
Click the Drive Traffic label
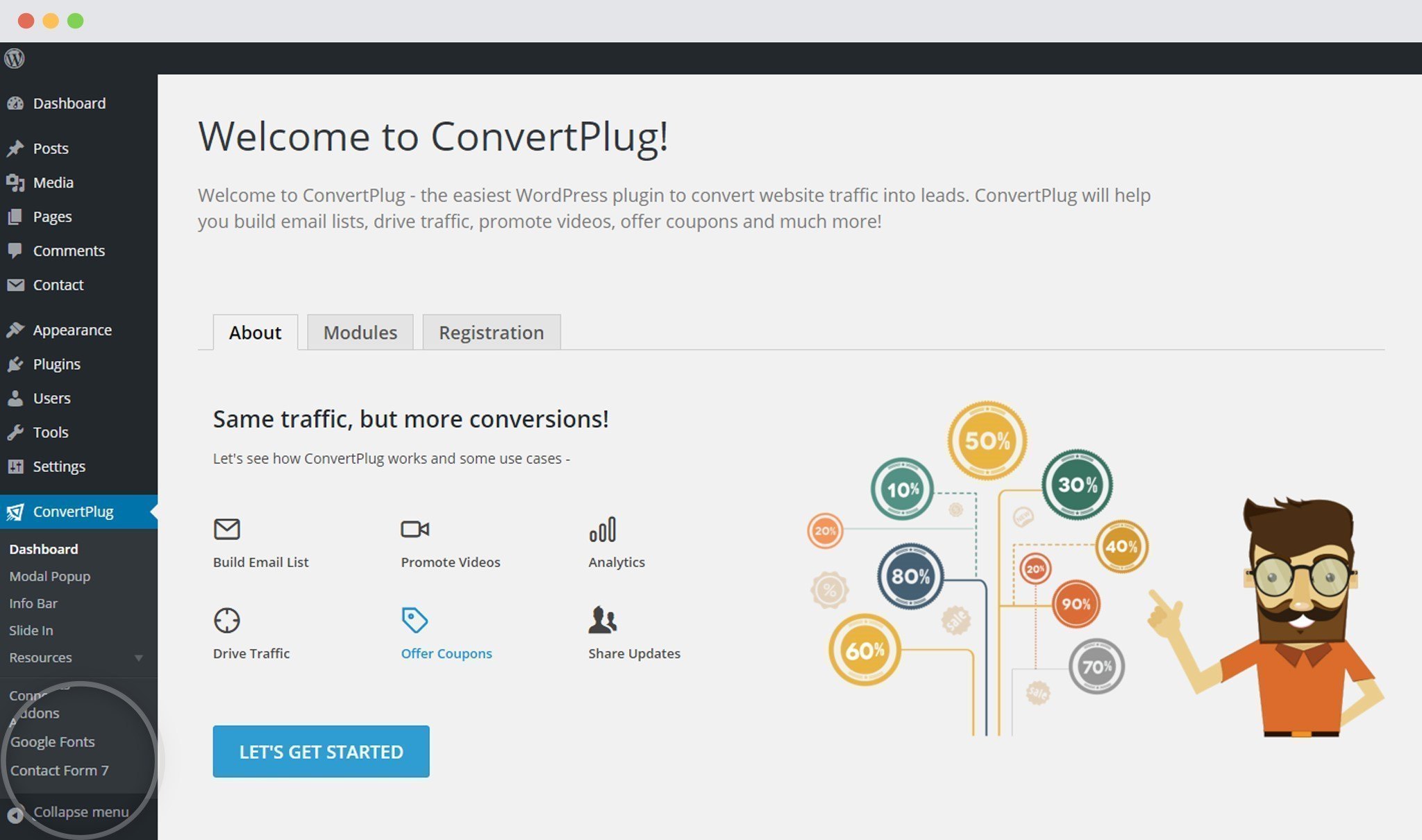pyautogui.click(x=251, y=653)
